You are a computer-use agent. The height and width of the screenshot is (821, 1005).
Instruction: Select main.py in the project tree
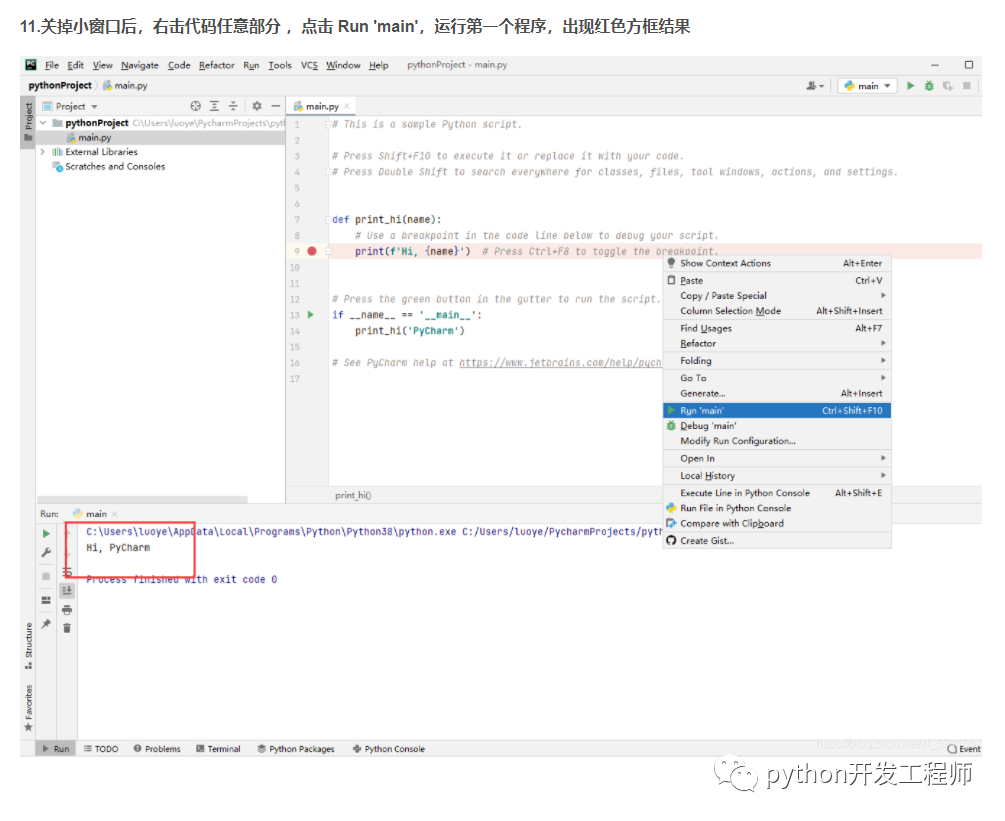coord(94,138)
